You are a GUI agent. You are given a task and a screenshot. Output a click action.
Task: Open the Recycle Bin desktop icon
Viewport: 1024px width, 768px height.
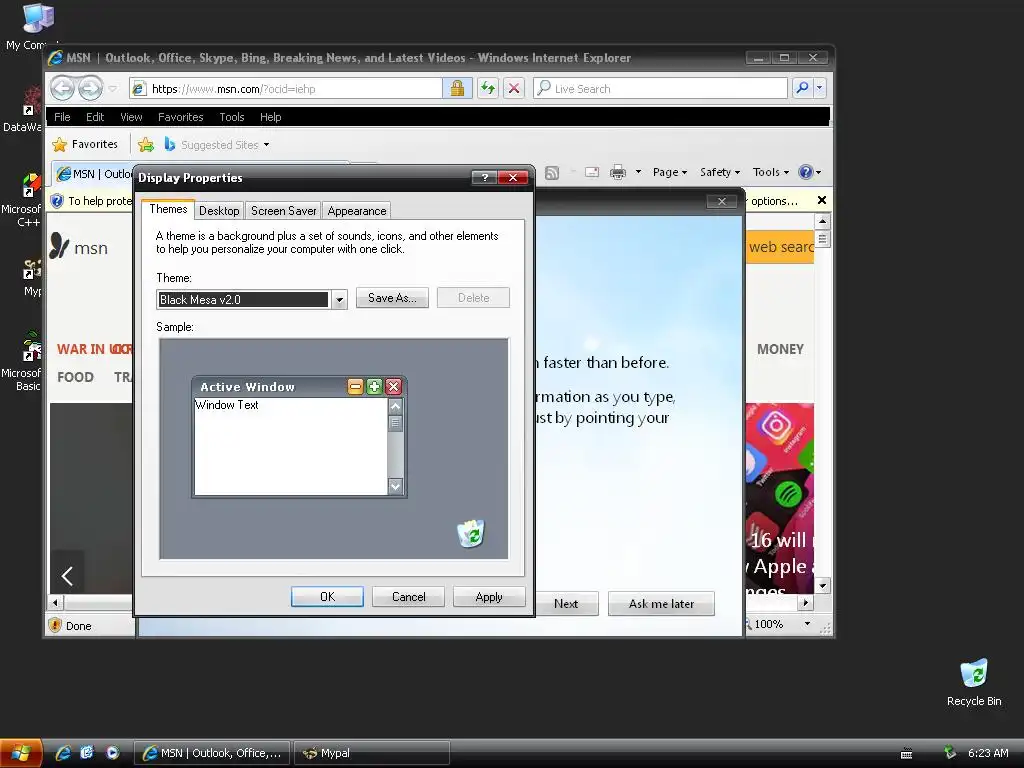coord(974,682)
